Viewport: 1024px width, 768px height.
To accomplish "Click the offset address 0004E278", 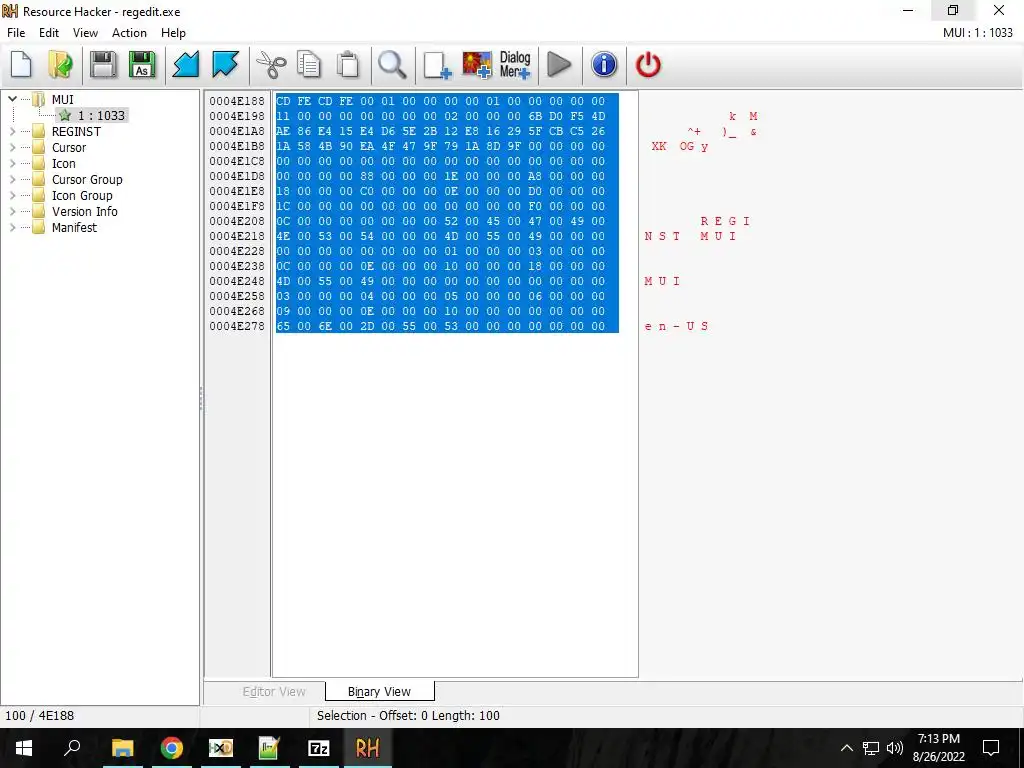I will click(x=237, y=326).
